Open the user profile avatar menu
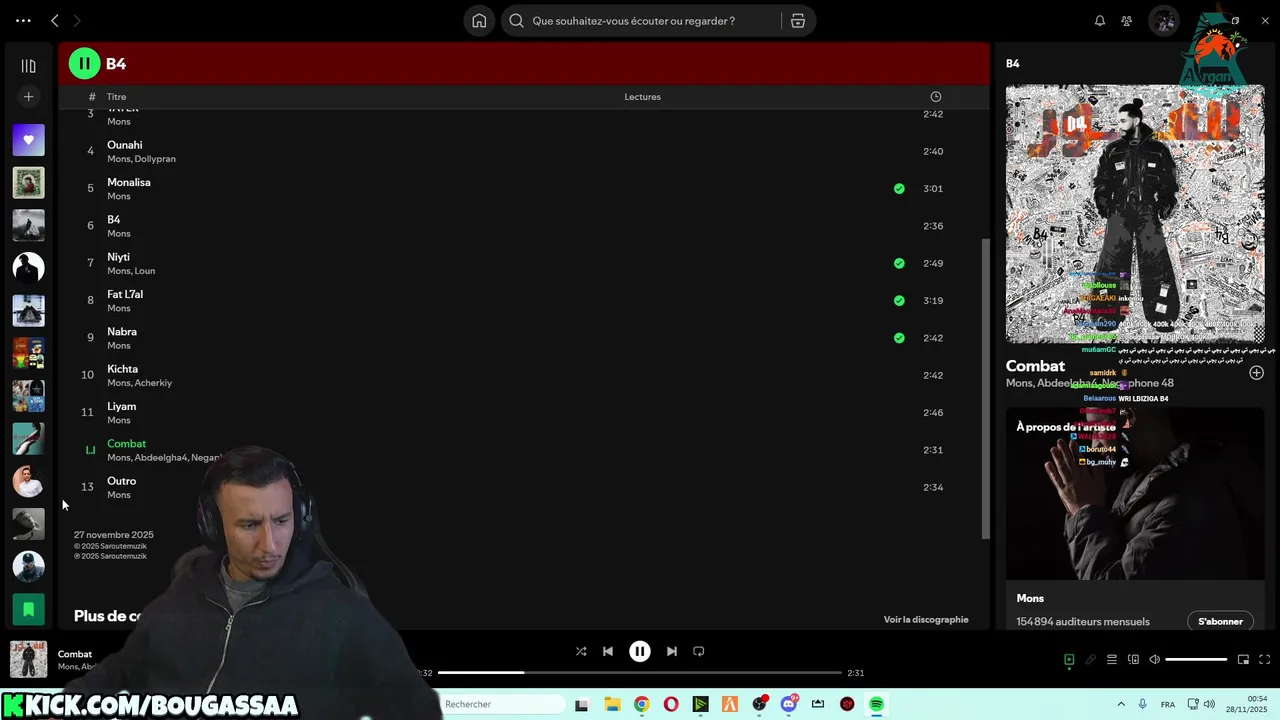The height and width of the screenshot is (720, 1280). click(x=1164, y=21)
